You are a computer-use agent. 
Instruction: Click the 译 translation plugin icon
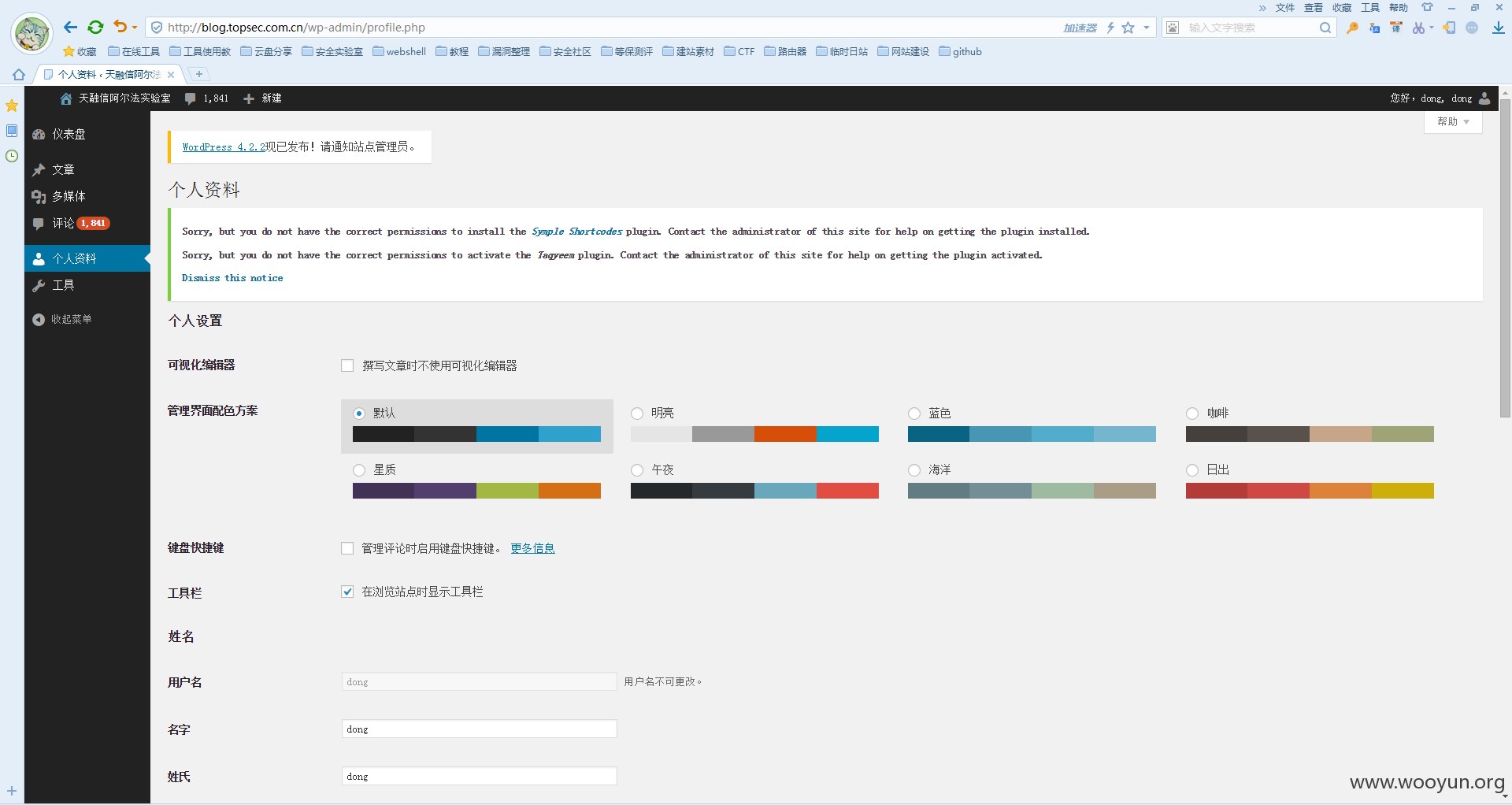pos(1396,28)
